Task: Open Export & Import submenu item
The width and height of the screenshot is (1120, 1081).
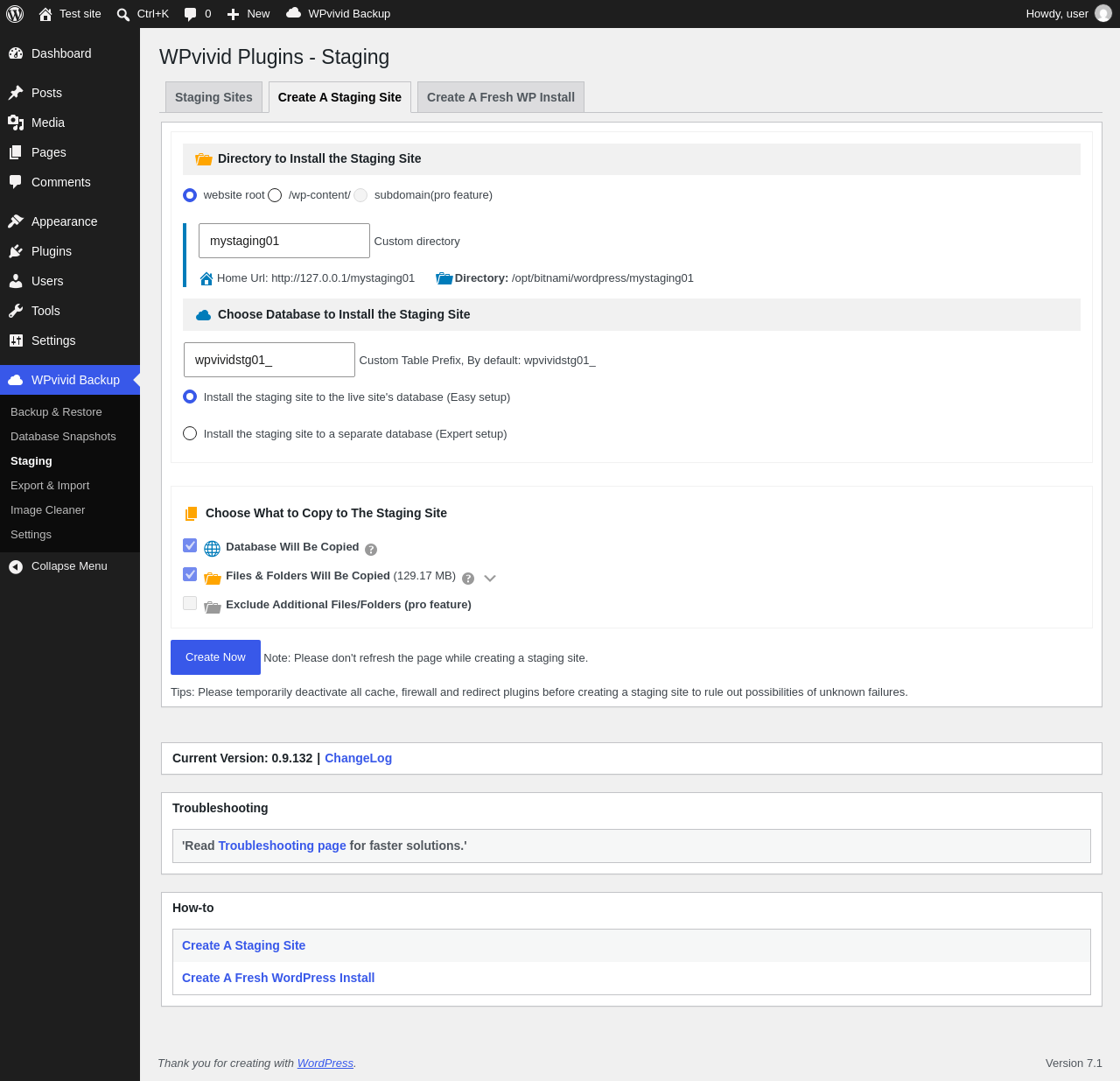Action: pos(50,486)
